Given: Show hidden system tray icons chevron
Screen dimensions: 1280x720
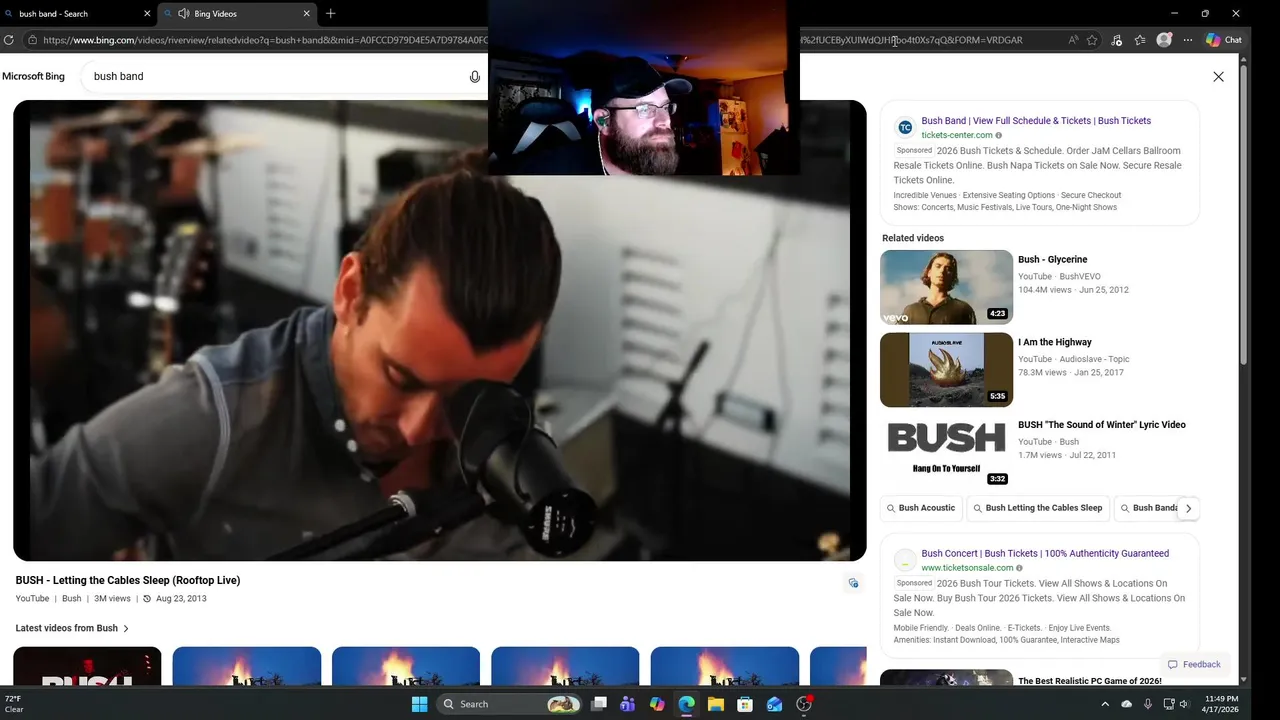Looking at the screenshot, I should point(1105,704).
